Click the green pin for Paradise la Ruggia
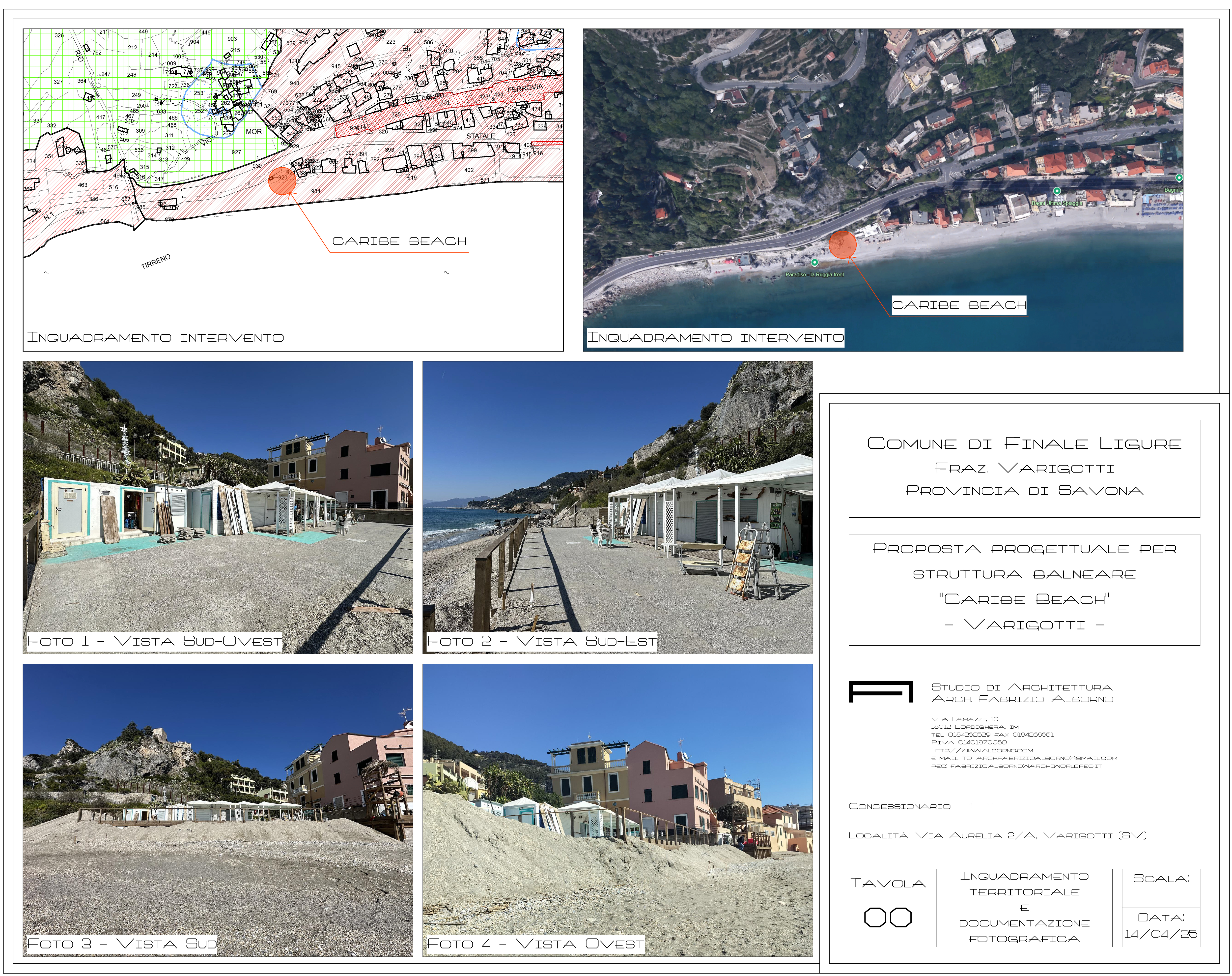The width and height of the screenshot is (1232, 976). point(814,262)
